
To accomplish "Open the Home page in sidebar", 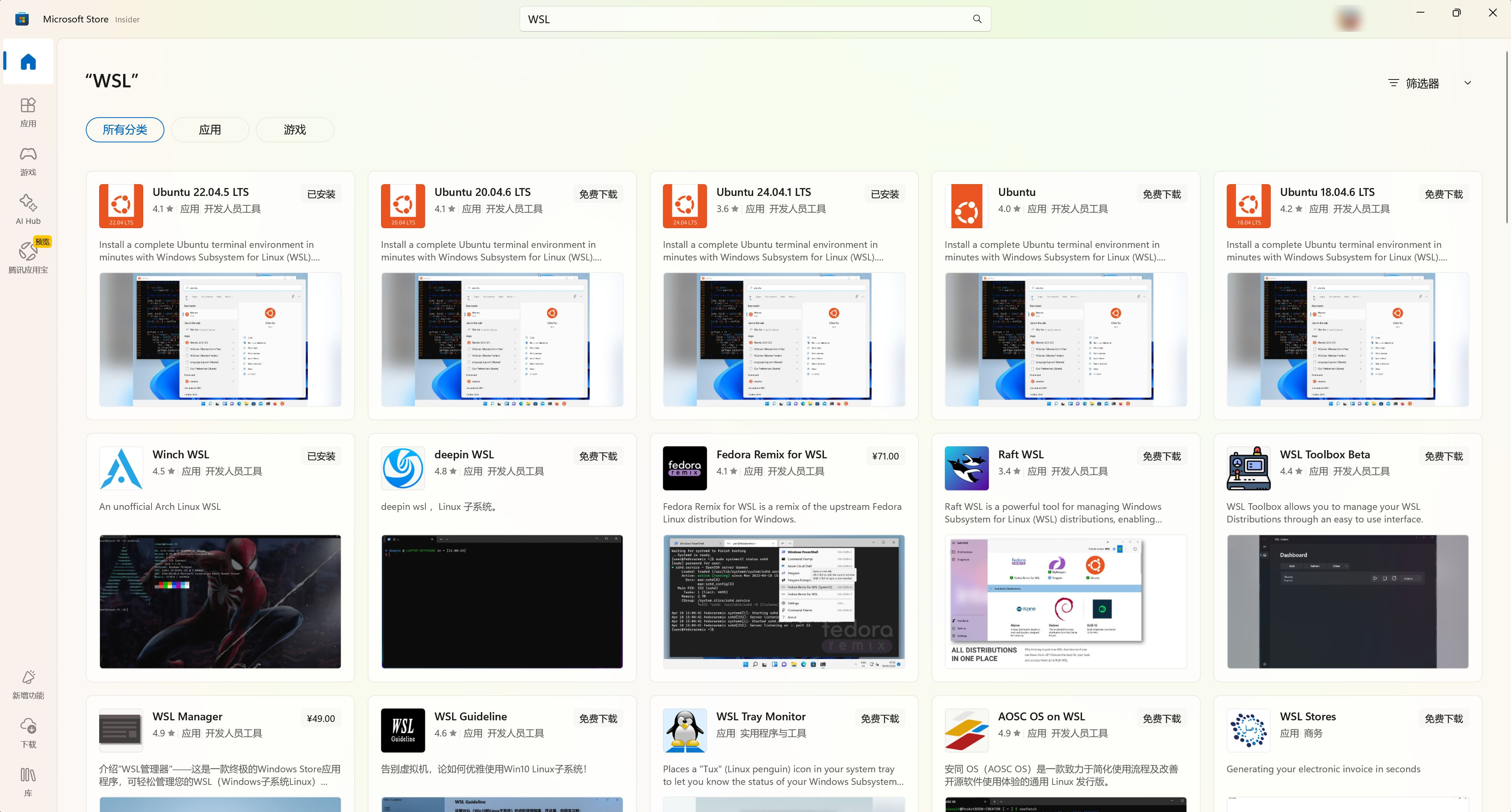I will [x=28, y=61].
